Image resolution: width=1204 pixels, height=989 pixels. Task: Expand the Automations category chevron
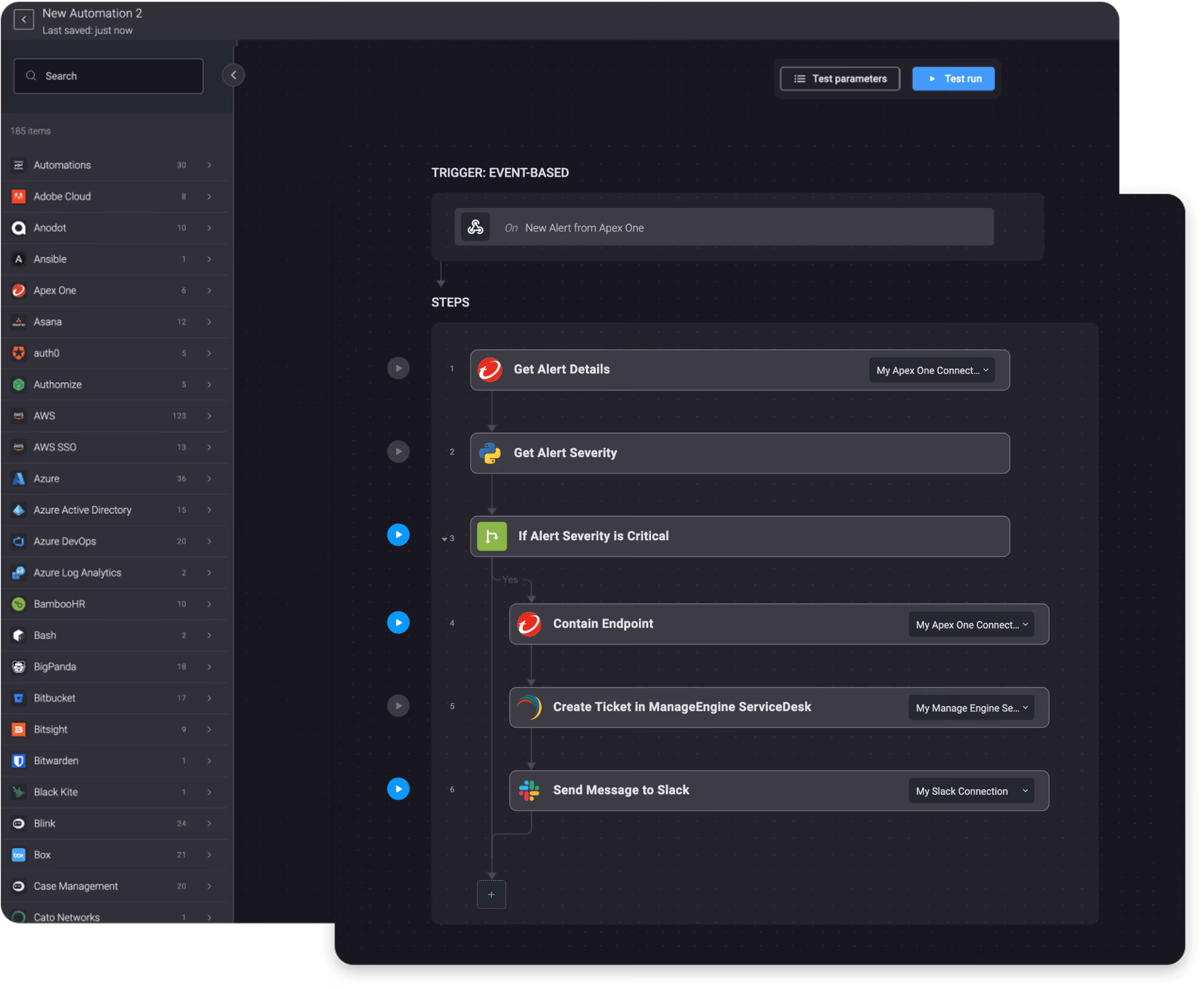[210, 165]
